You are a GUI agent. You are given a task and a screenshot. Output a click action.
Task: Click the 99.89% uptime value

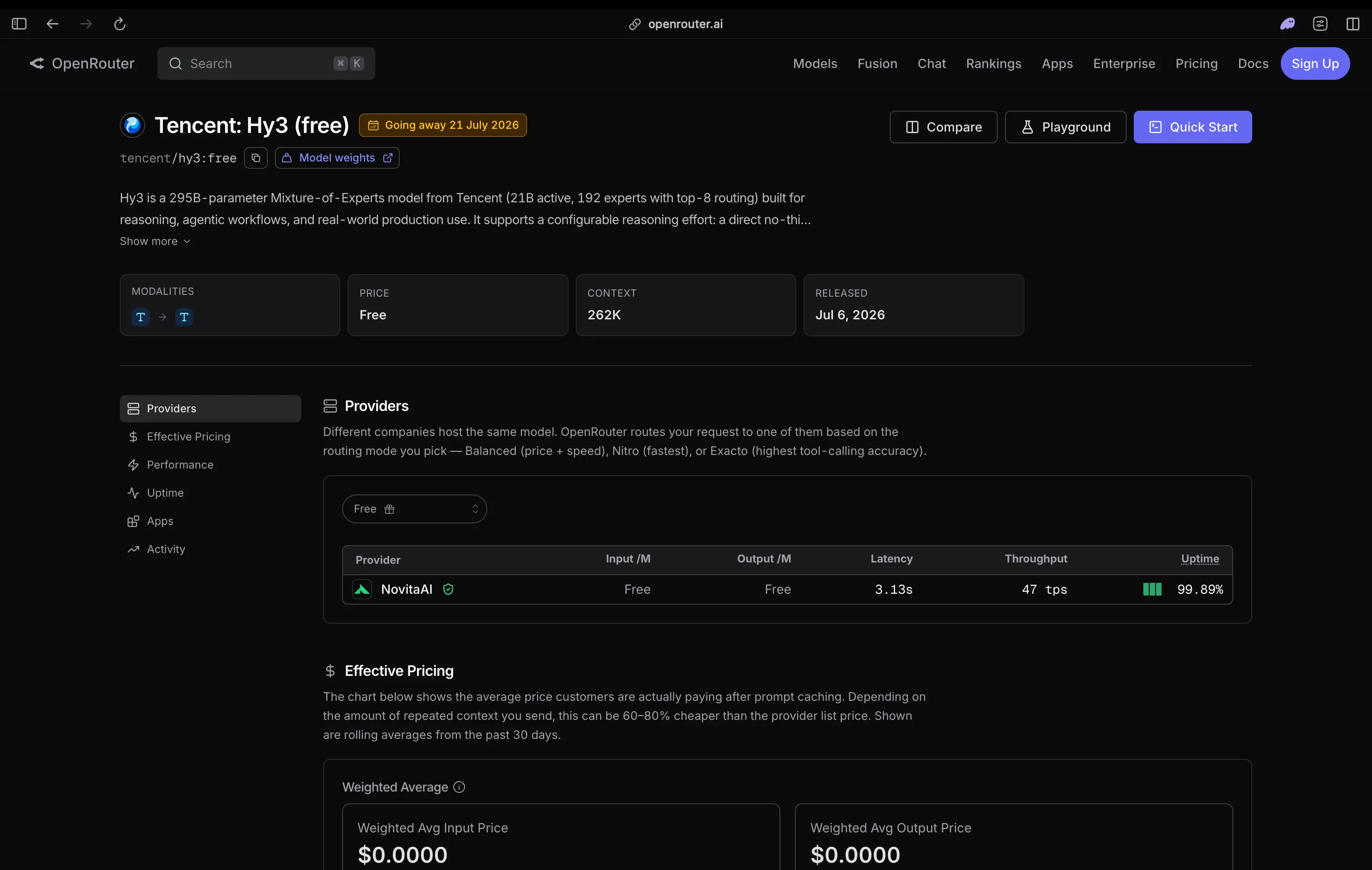[x=1200, y=589]
